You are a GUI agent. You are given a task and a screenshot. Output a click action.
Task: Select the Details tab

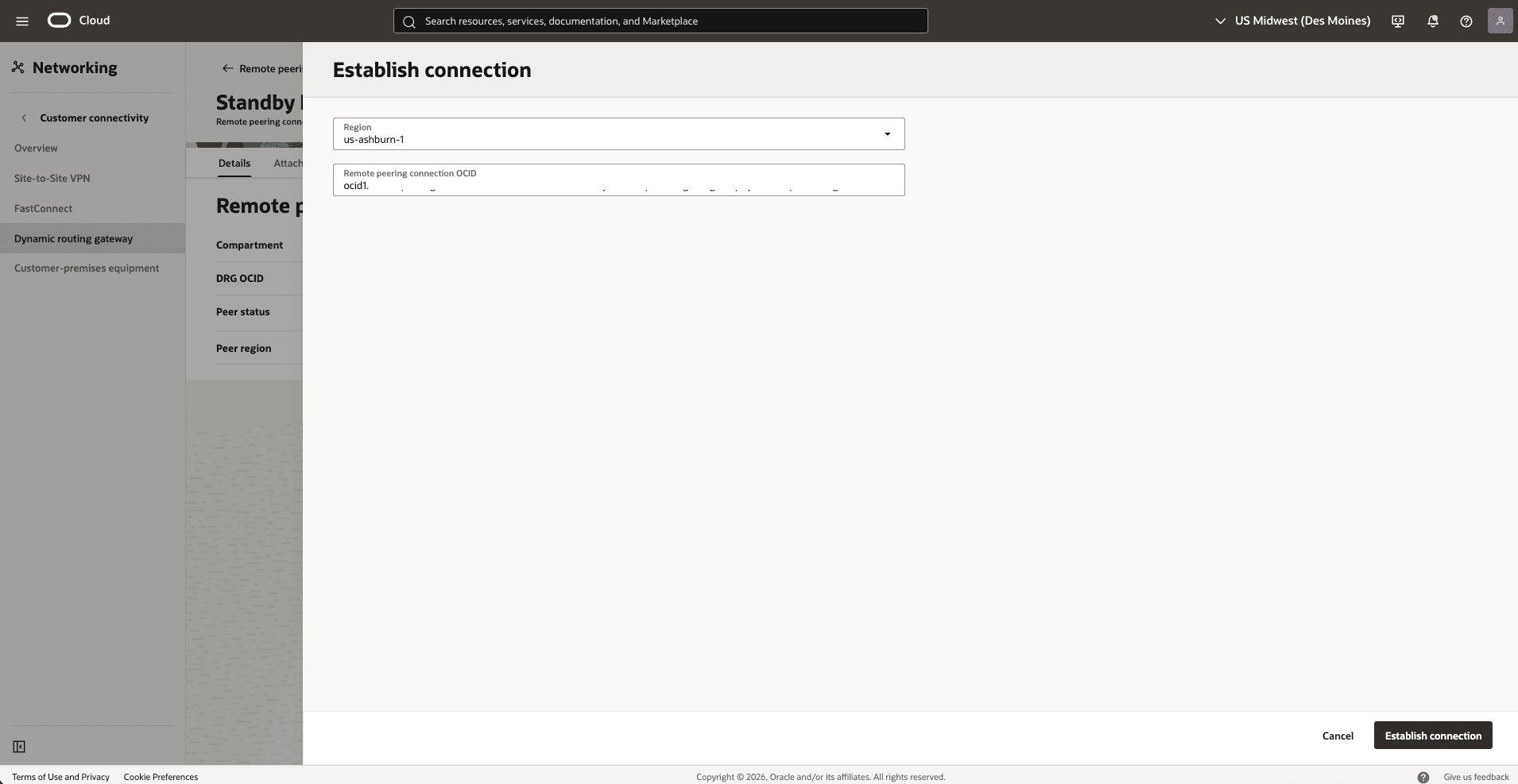point(234,163)
